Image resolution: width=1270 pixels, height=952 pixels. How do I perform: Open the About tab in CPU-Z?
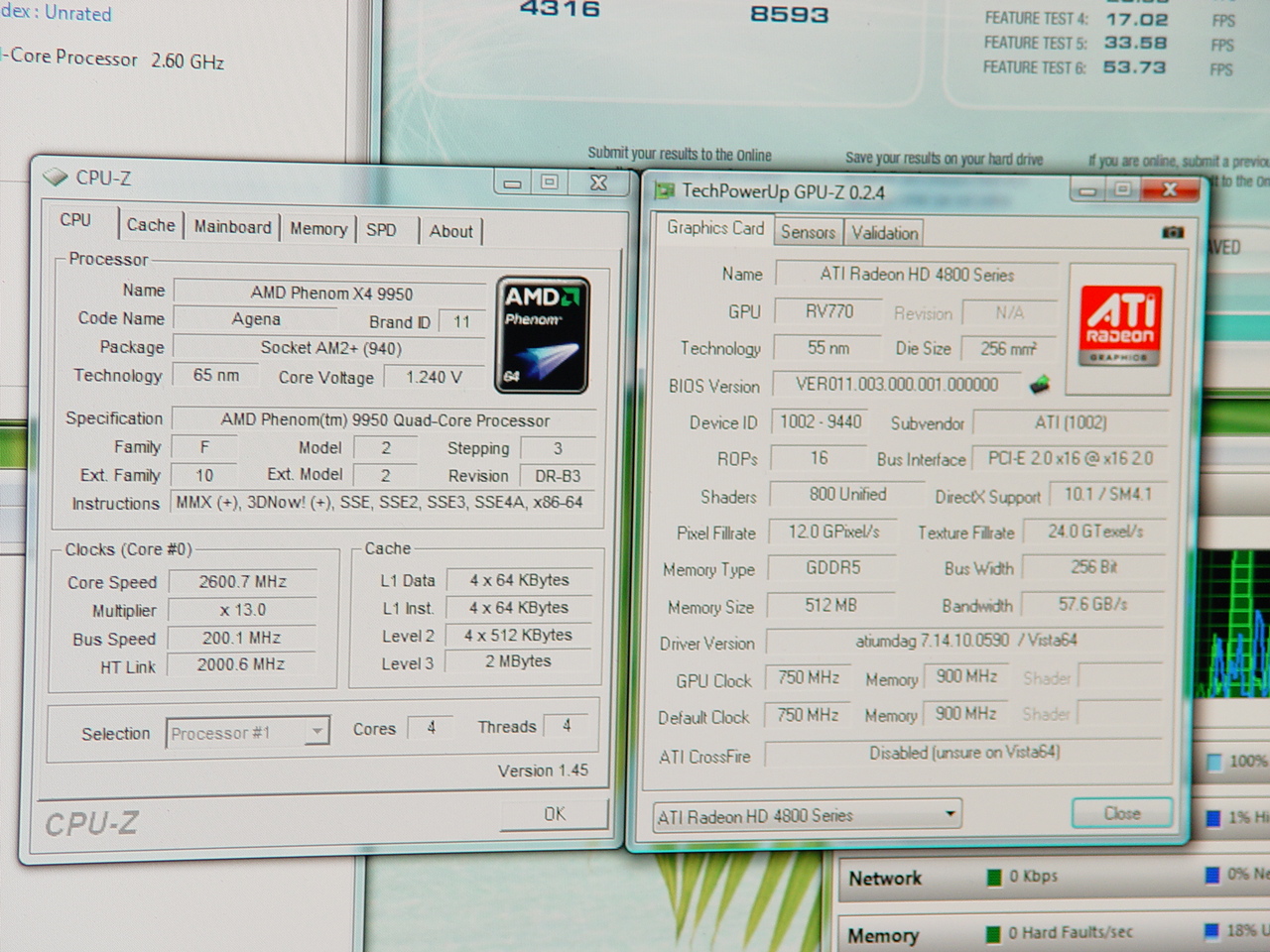coord(450,231)
